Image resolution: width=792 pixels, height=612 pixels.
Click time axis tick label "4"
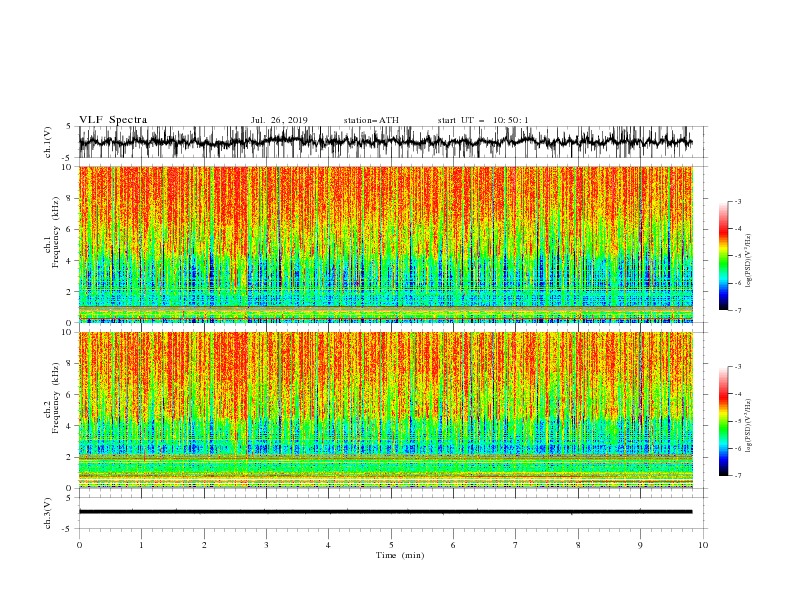[x=328, y=545]
